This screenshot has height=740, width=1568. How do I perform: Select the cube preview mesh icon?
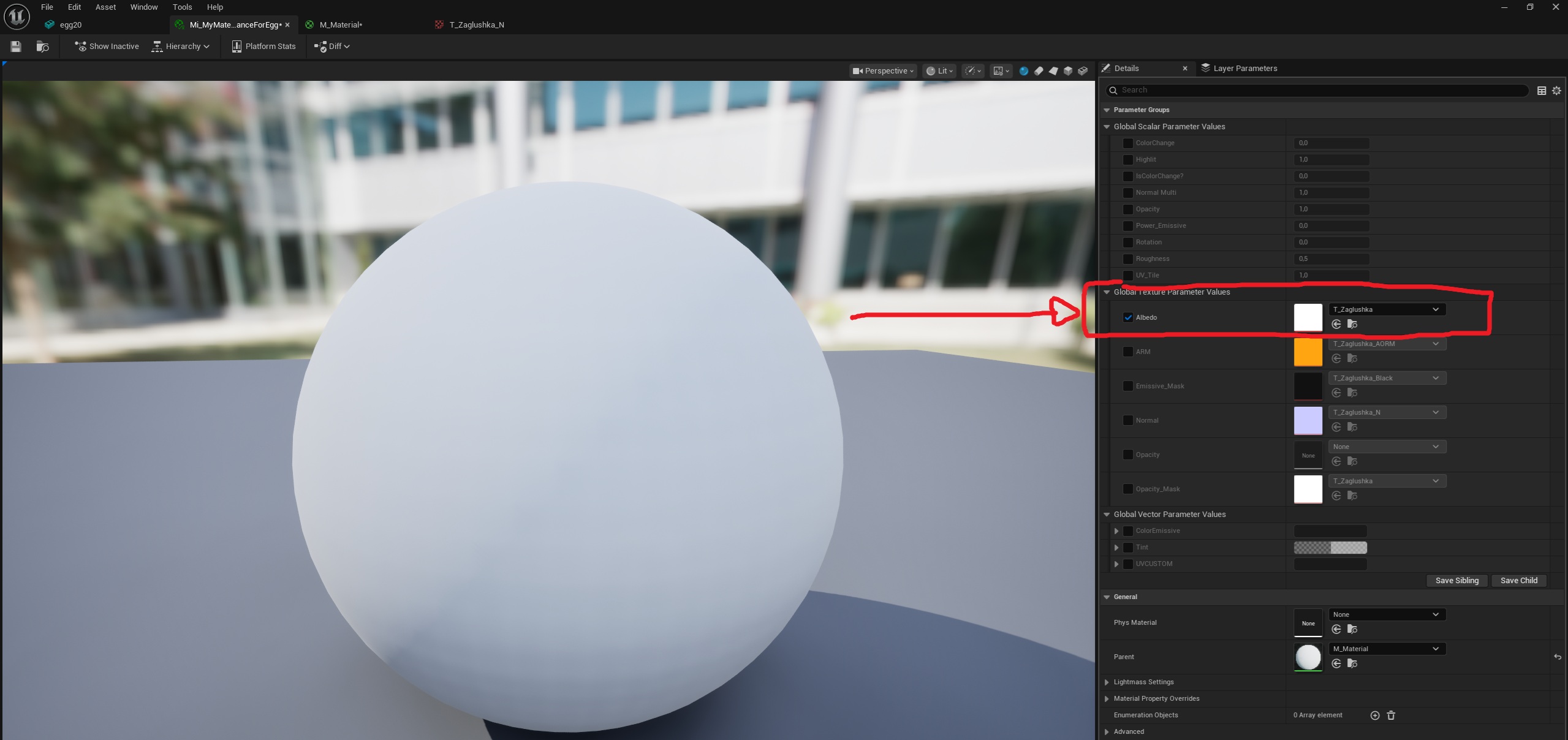point(1068,71)
